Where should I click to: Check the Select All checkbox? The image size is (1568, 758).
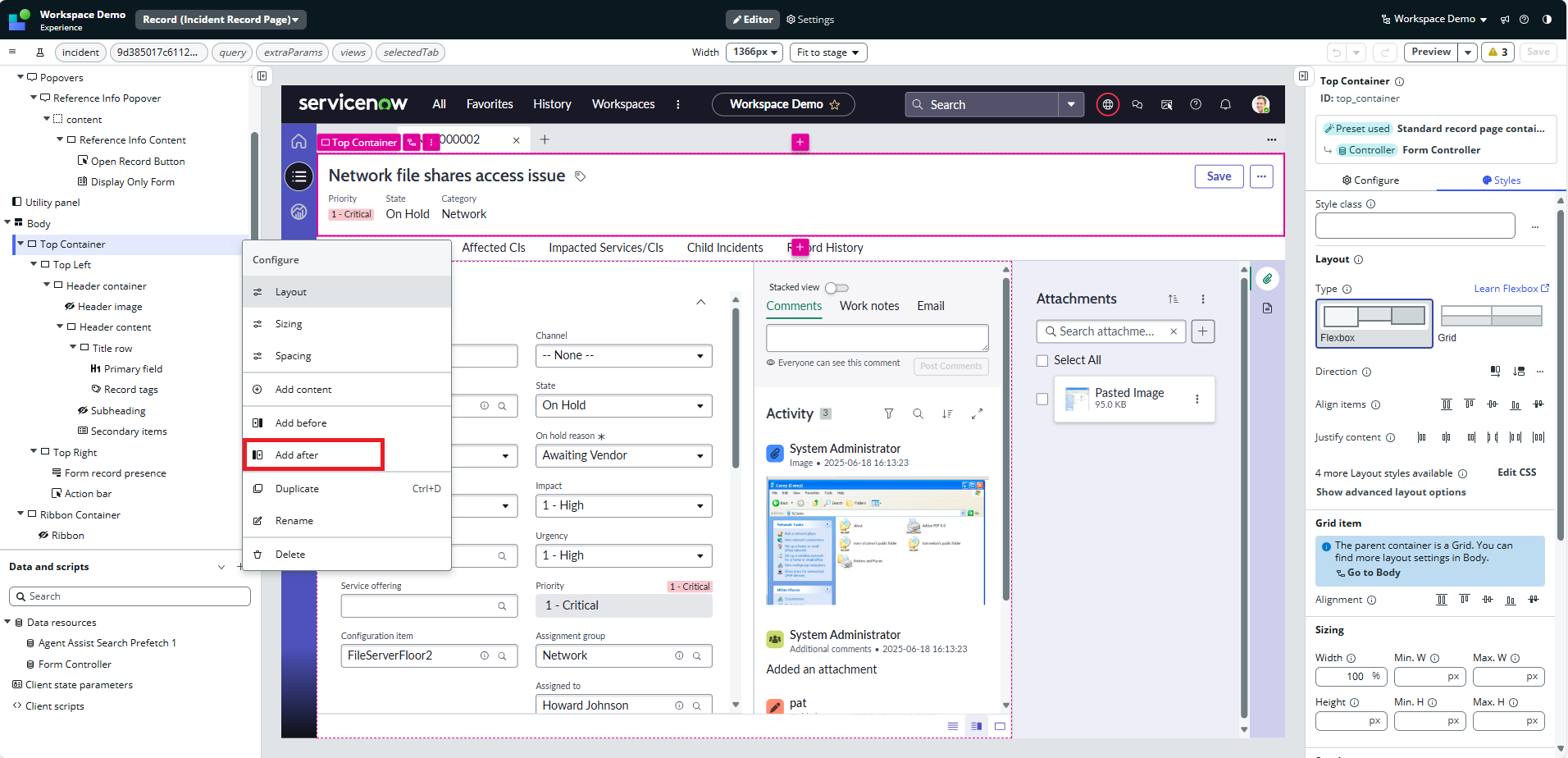point(1042,360)
